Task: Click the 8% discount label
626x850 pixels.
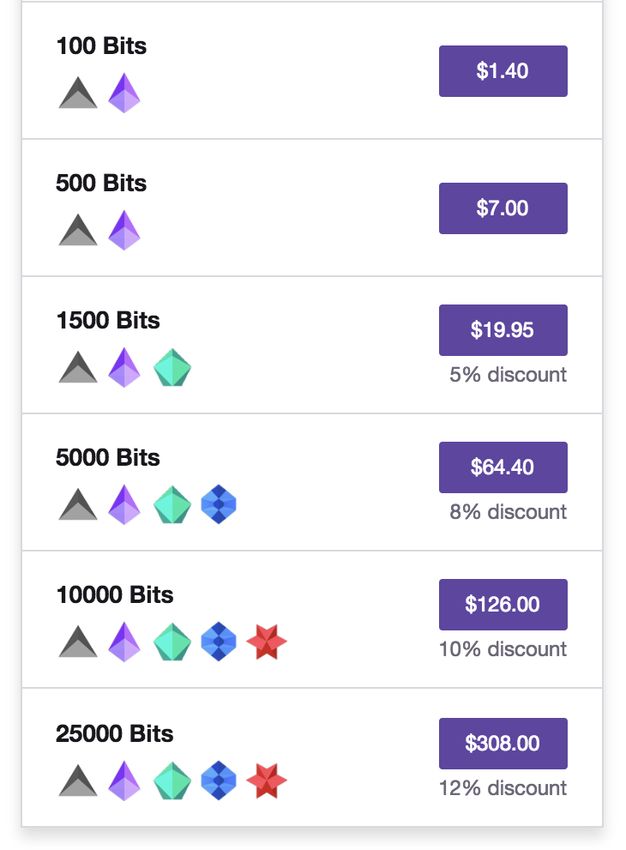Action: click(x=508, y=512)
